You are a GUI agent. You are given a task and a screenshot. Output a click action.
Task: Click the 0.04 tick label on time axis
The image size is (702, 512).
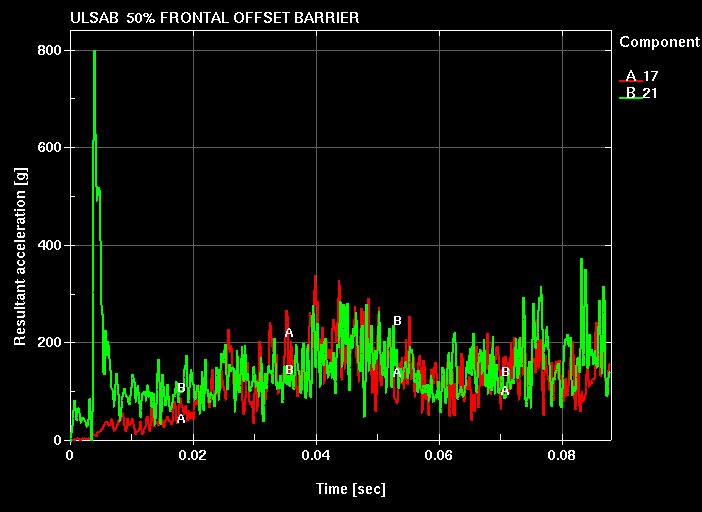pyautogui.click(x=316, y=454)
